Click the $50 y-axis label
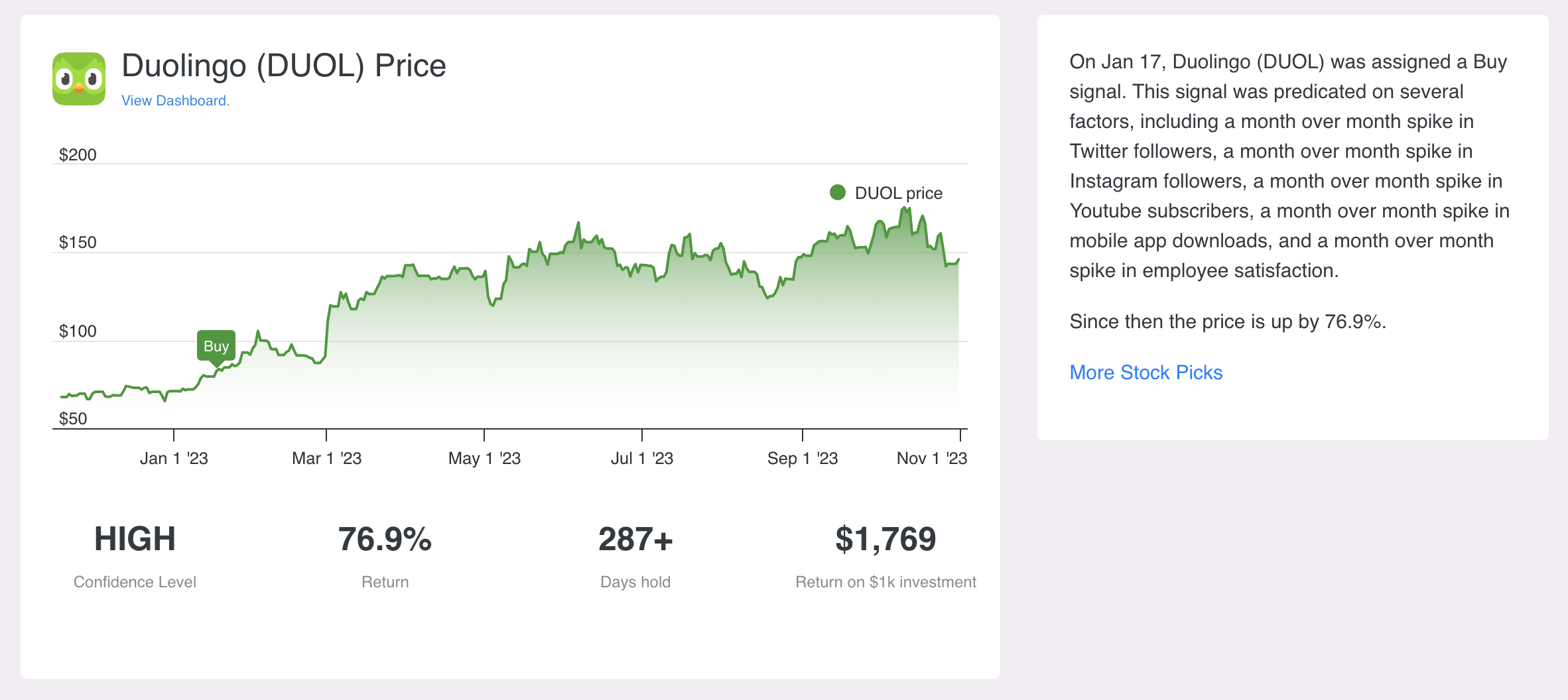Image resolution: width=1568 pixels, height=700 pixels. point(73,418)
